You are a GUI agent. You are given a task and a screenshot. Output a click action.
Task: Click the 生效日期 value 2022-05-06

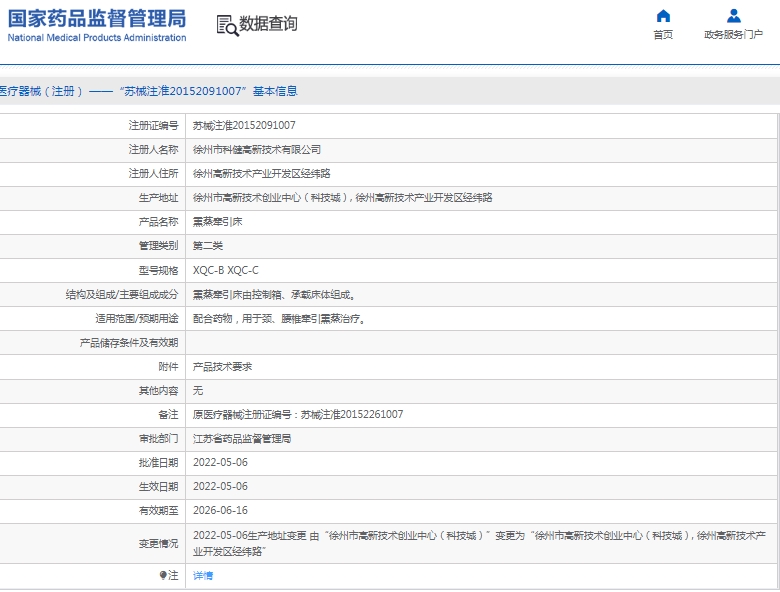click(x=220, y=486)
